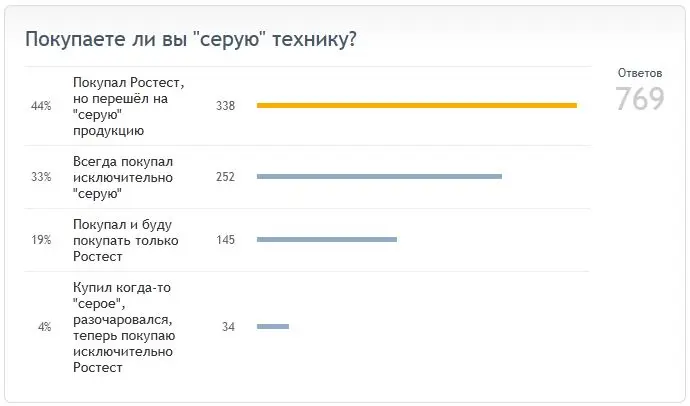Click the right end of the orange bar
Screen dimensions: 690x406
(575, 106)
